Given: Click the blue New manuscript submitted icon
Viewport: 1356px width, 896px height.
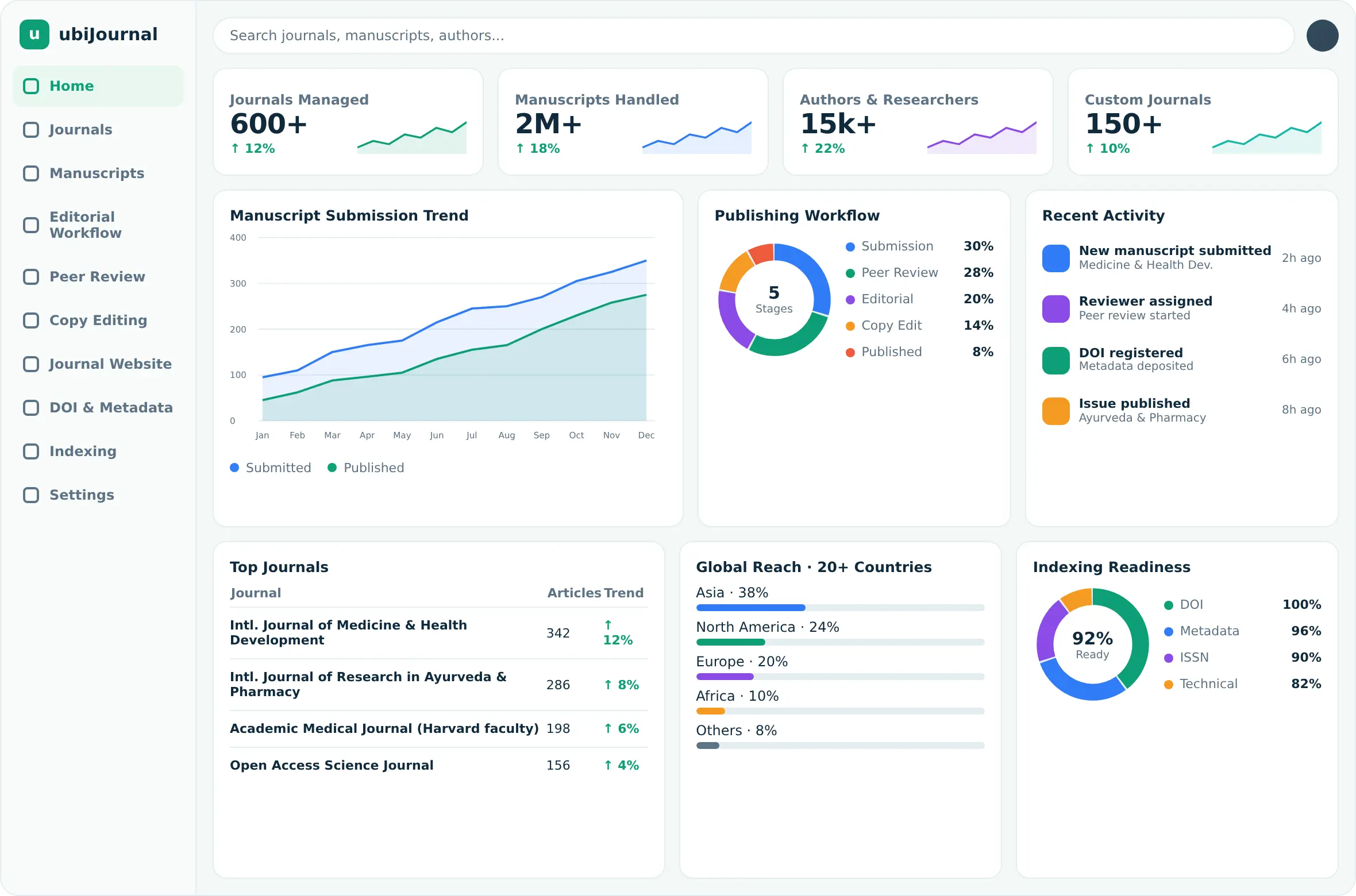Looking at the screenshot, I should (1056, 258).
